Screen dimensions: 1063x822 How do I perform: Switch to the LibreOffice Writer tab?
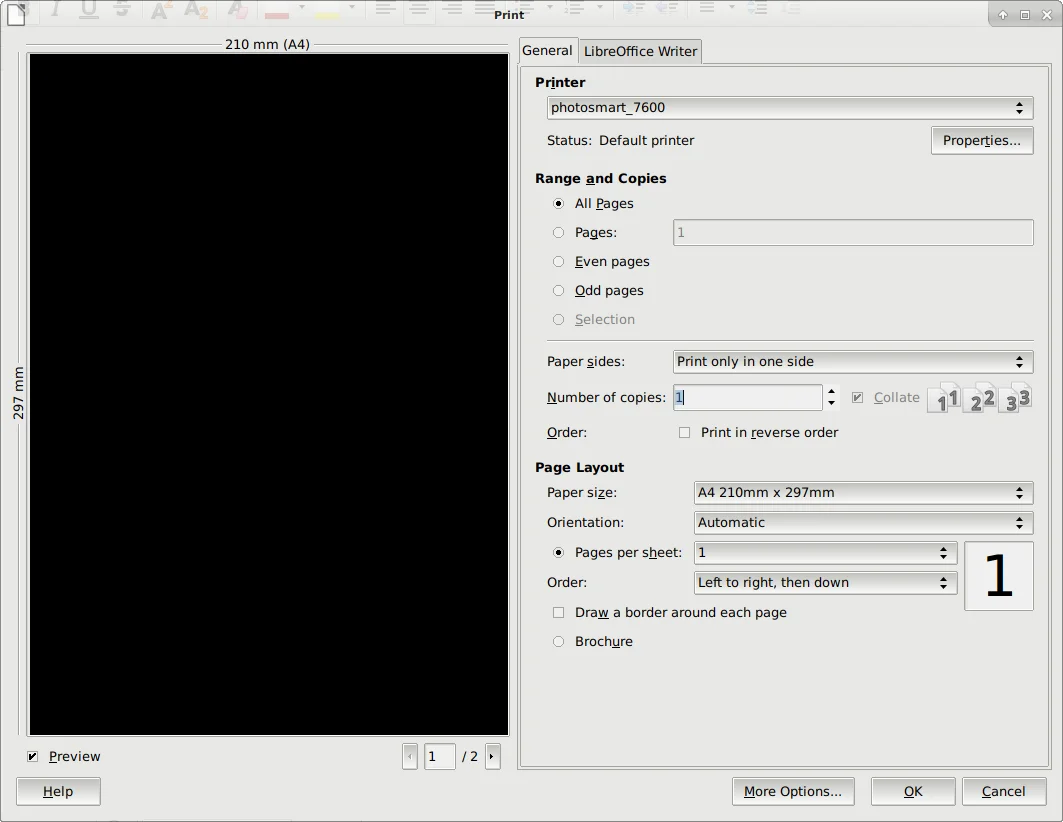pos(640,52)
